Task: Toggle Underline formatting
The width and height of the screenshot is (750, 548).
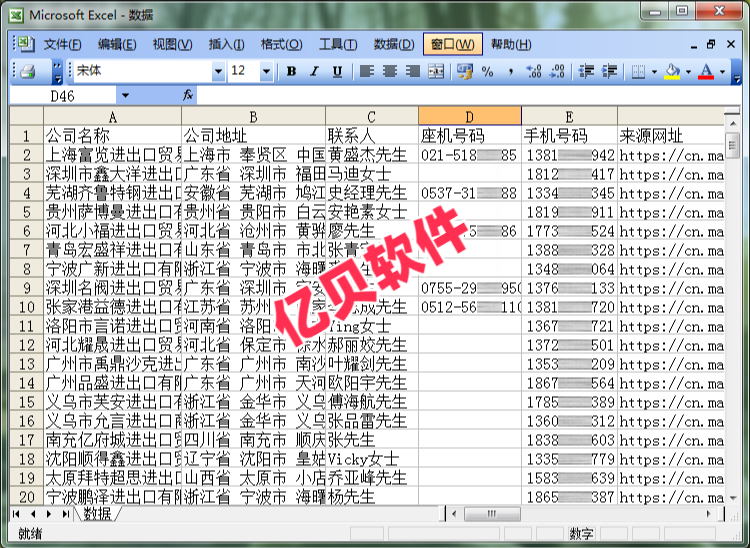Action: click(x=337, y=72)
